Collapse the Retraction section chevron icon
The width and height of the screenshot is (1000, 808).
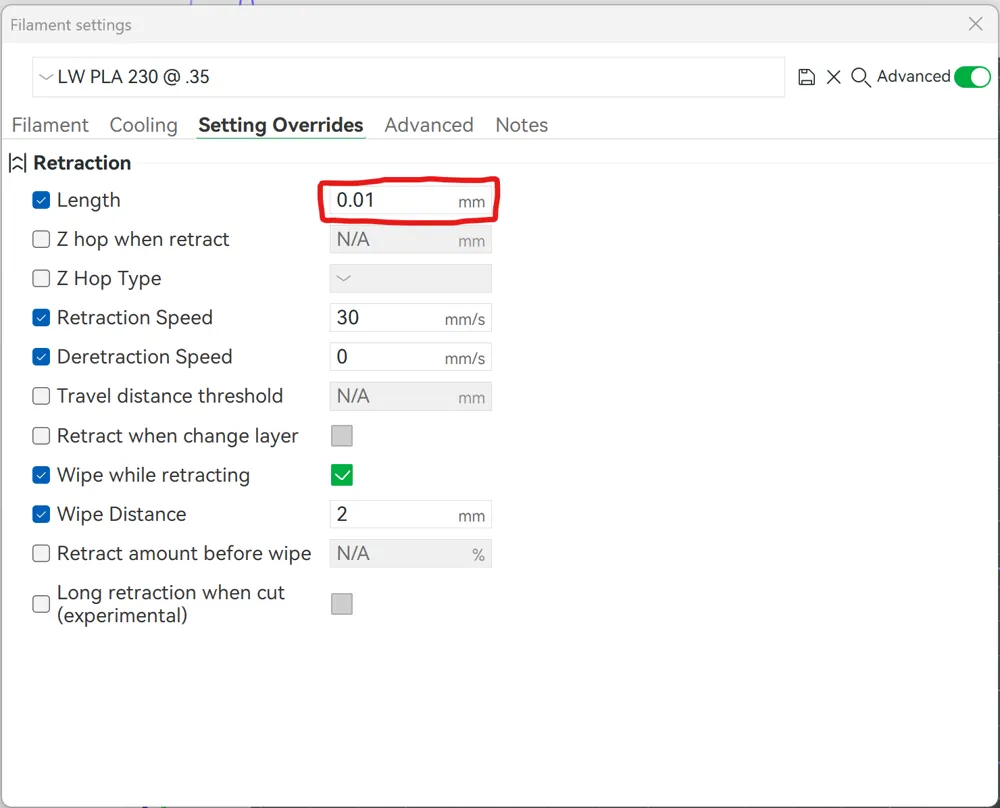pos(17,163)
